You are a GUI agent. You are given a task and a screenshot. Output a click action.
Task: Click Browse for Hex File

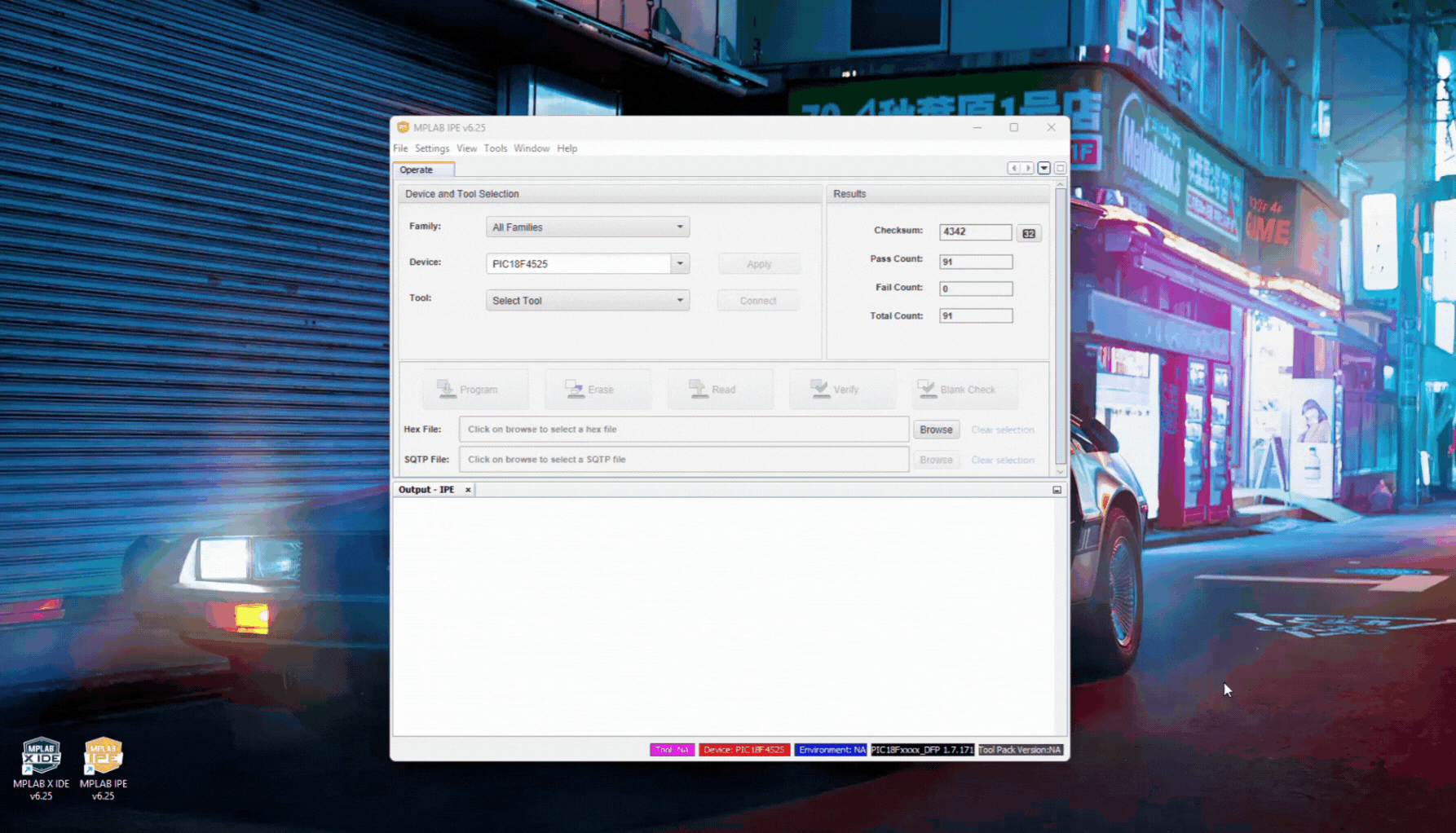[936, 430]
